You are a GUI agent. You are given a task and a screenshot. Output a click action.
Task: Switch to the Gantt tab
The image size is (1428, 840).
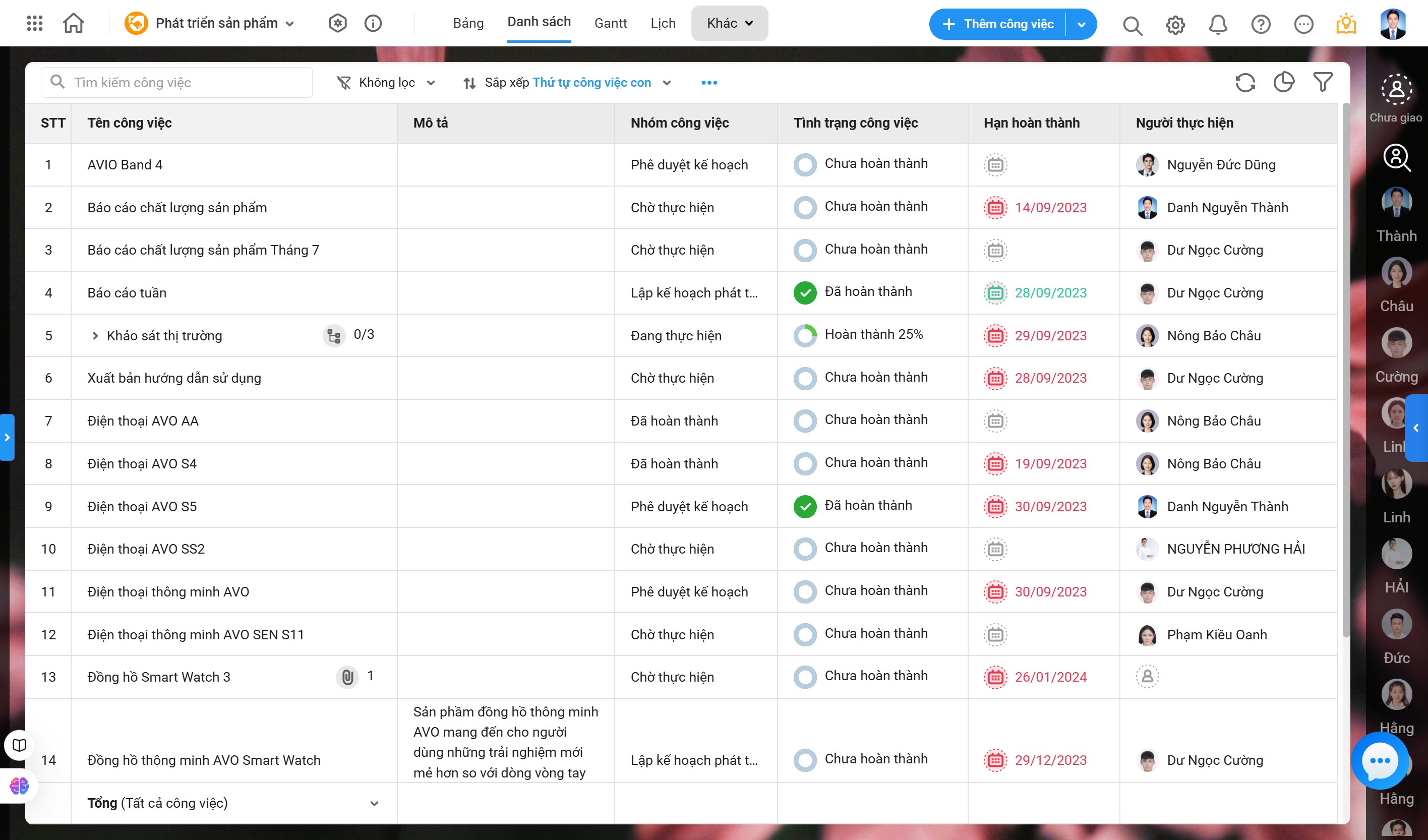tap(610, 23)
